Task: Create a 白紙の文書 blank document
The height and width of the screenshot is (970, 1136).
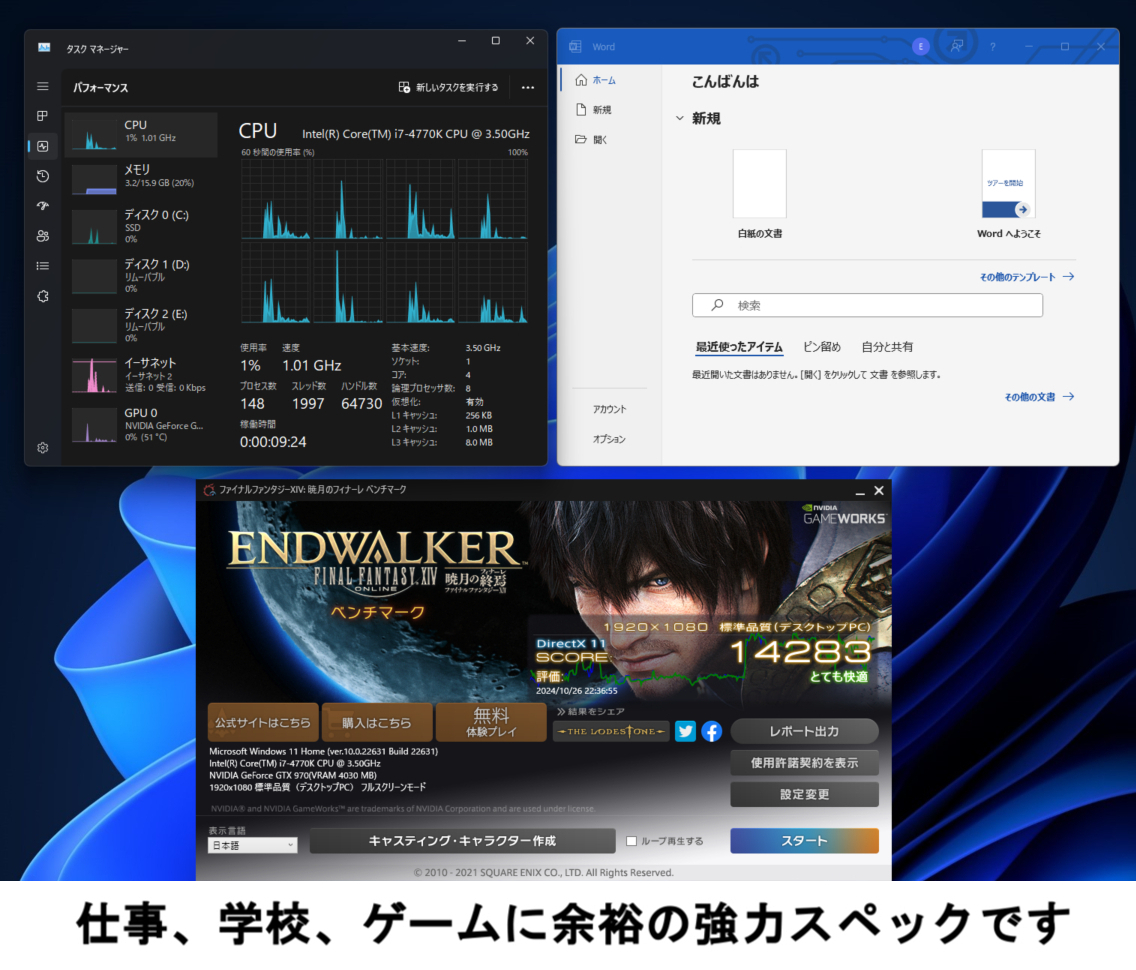Action: (759, 193)
